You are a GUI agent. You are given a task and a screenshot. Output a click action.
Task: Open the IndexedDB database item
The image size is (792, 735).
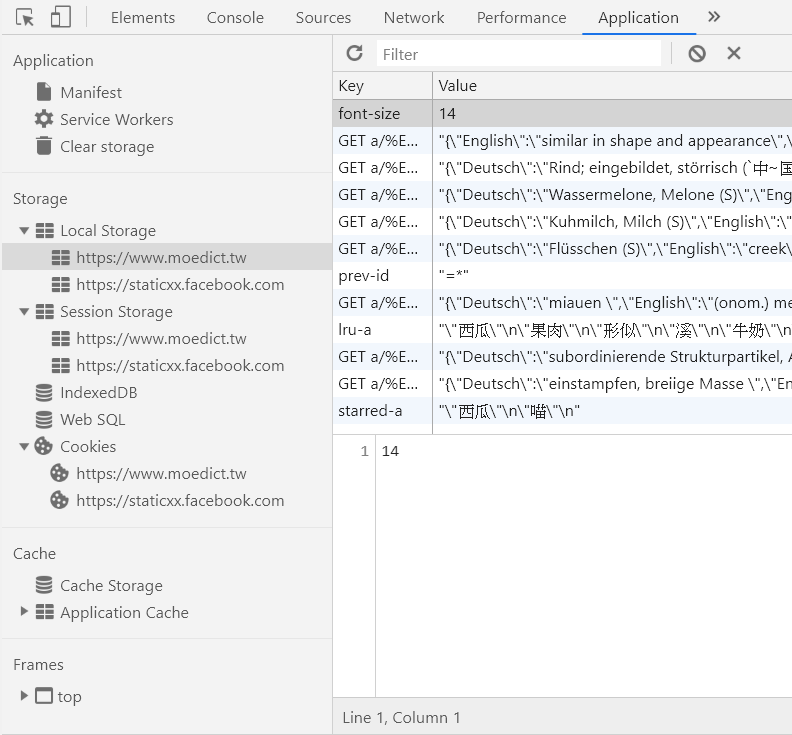pyautogui.click(x=98, y=393)
